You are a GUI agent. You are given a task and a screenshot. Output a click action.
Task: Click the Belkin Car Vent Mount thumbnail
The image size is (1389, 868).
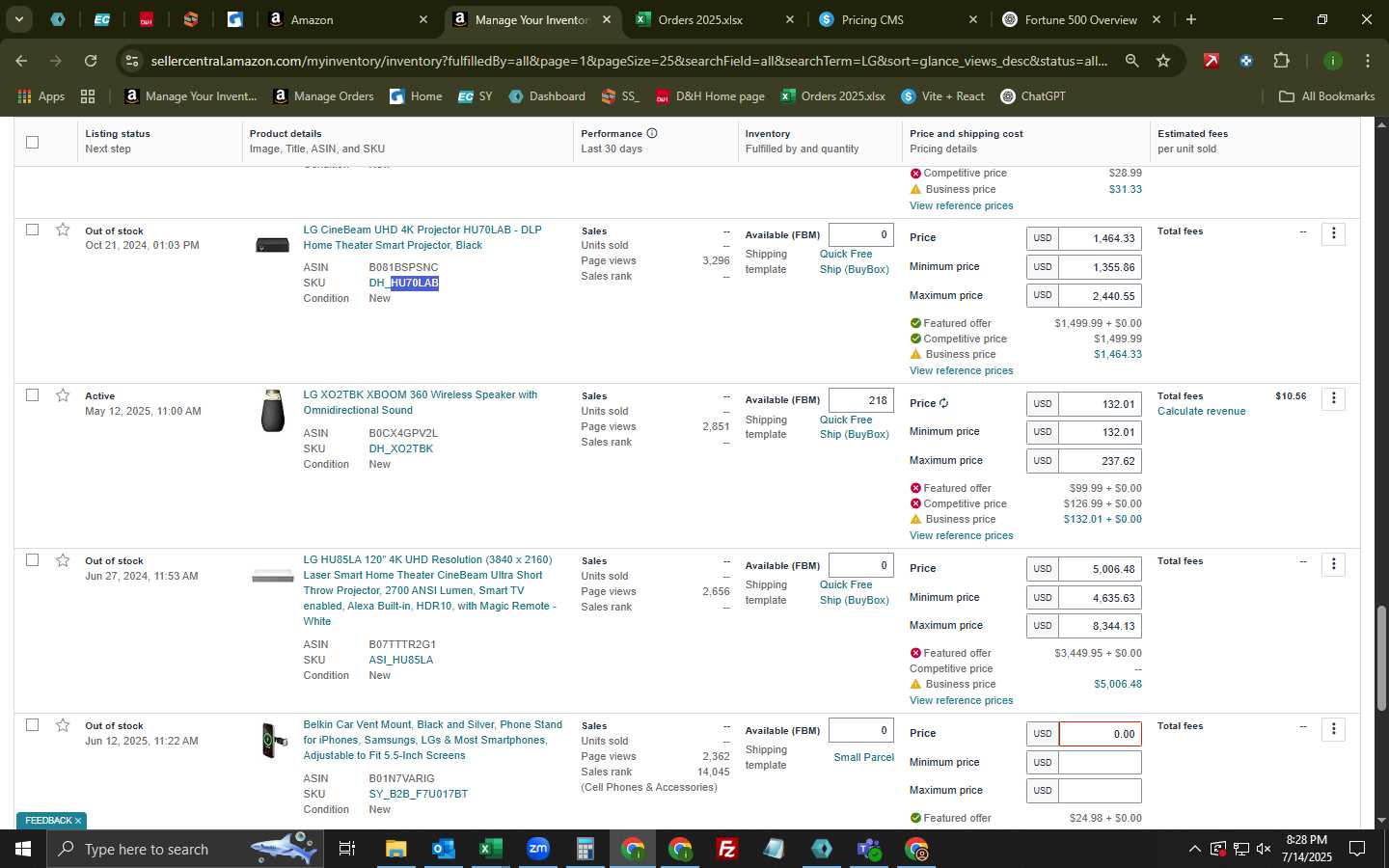[x=274, y=741]
